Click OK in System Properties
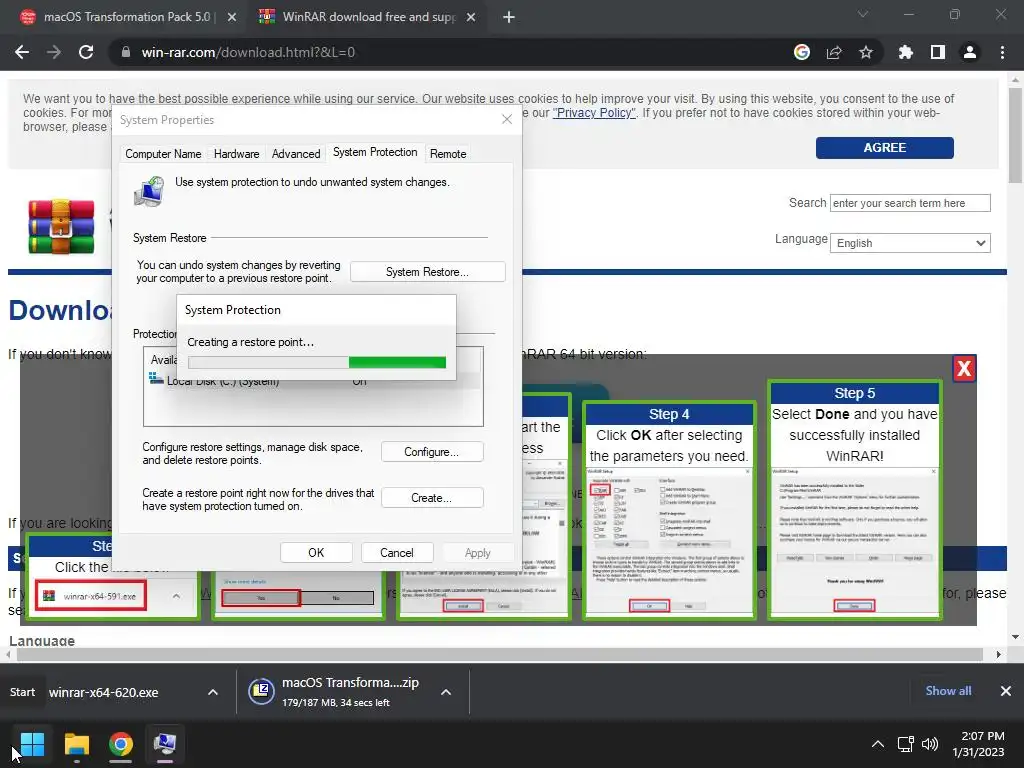1024x768 pixels. coord(316,552)
